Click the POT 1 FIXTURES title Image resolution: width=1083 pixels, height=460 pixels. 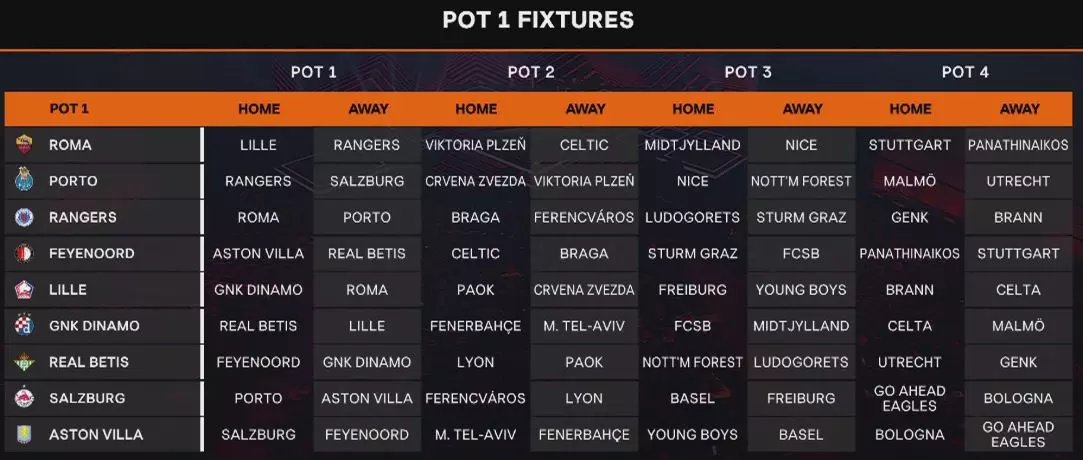coord(538,20)
